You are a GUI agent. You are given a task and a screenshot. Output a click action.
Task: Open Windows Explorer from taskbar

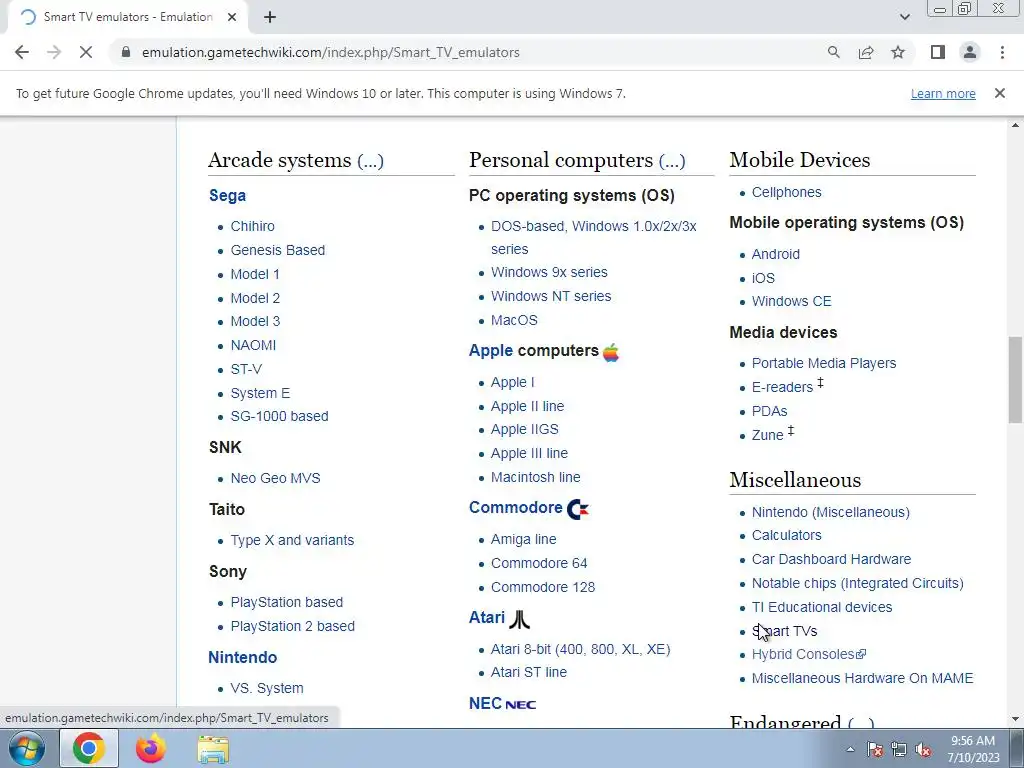click(213, 749)
